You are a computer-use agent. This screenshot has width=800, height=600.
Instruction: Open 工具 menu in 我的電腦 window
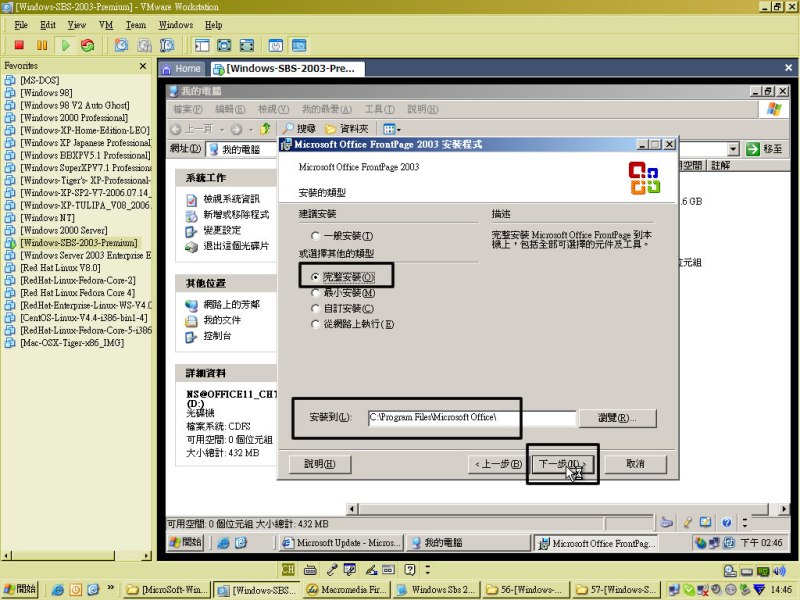point(380,109)
